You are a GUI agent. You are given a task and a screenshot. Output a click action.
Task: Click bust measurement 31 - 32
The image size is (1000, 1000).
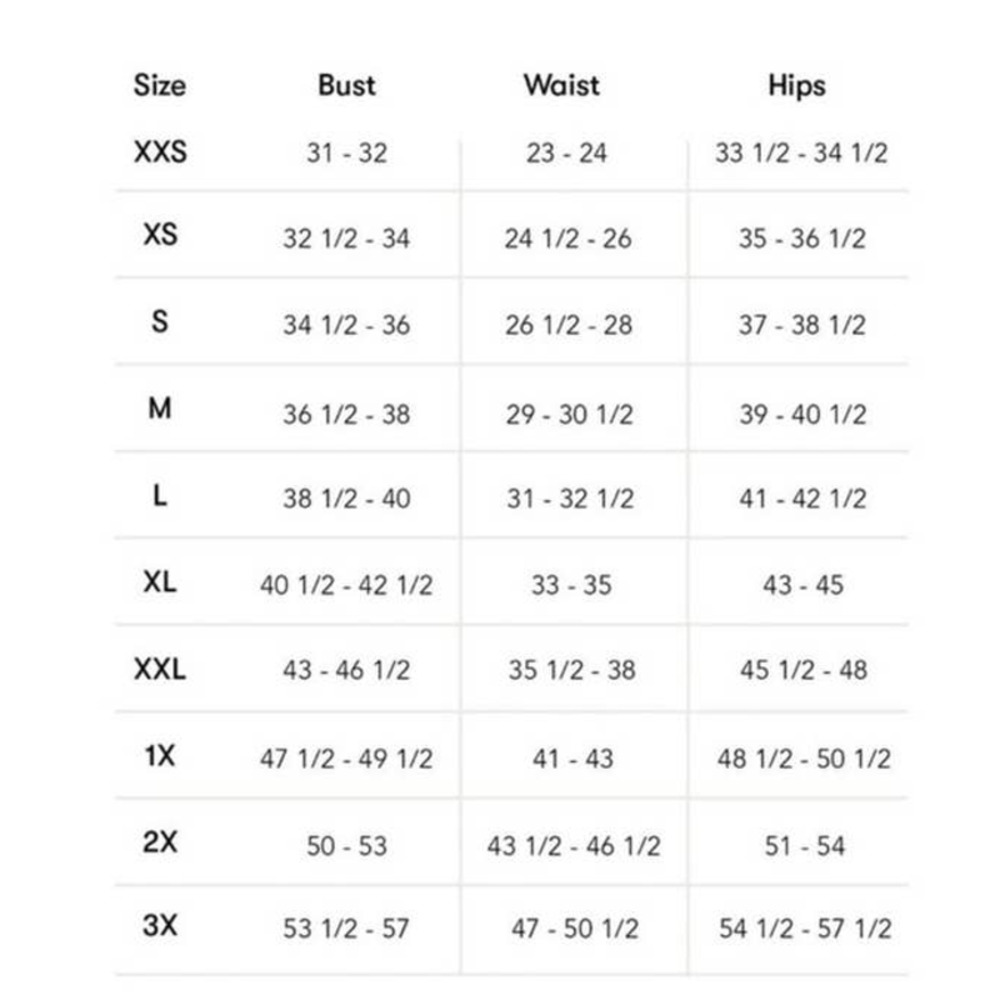pyautogui.click(x=346, y=154)
